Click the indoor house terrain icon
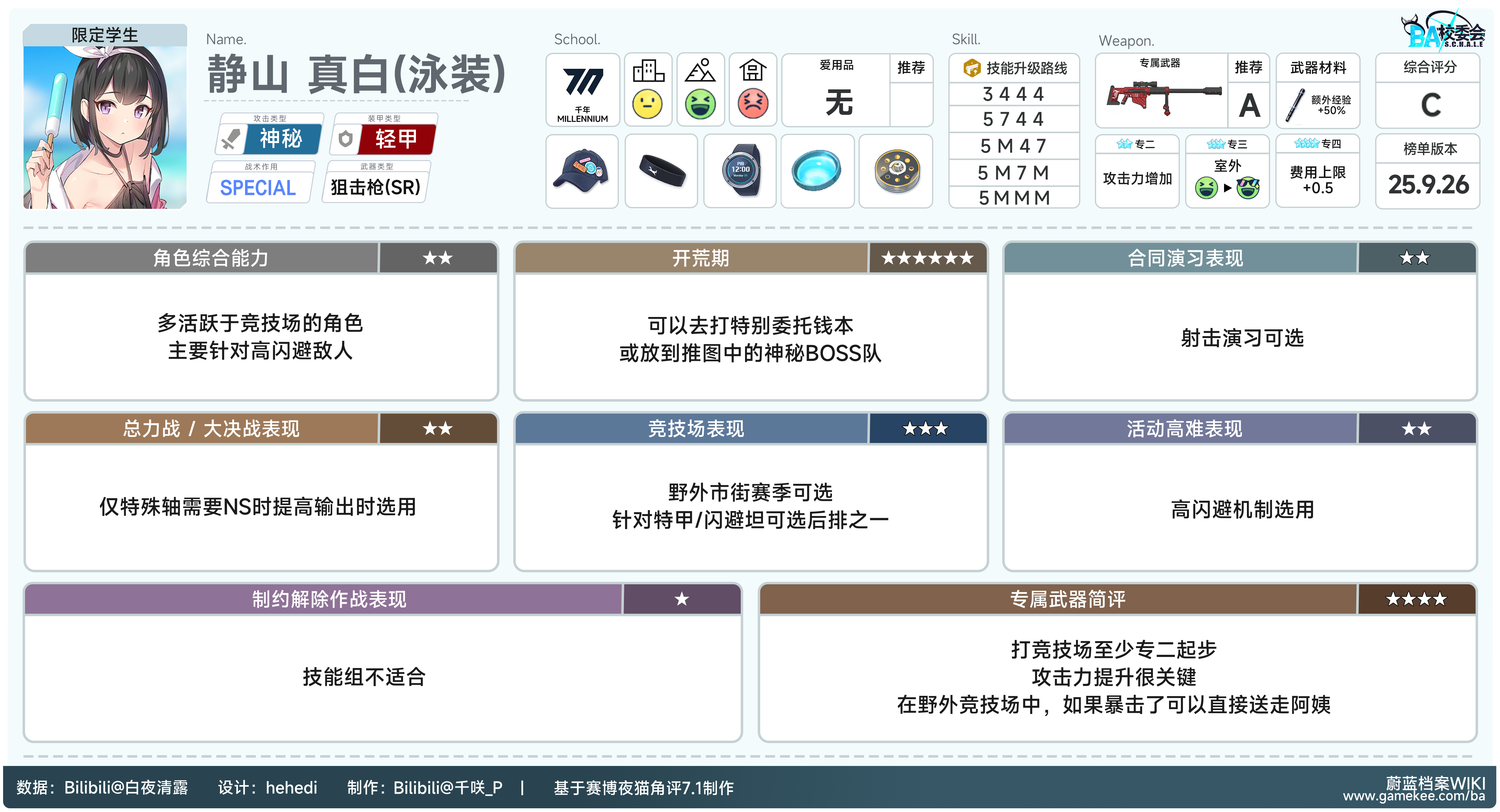Image resolution: width=1500 pixels, height=812 pixels. [x=752, y=71]
